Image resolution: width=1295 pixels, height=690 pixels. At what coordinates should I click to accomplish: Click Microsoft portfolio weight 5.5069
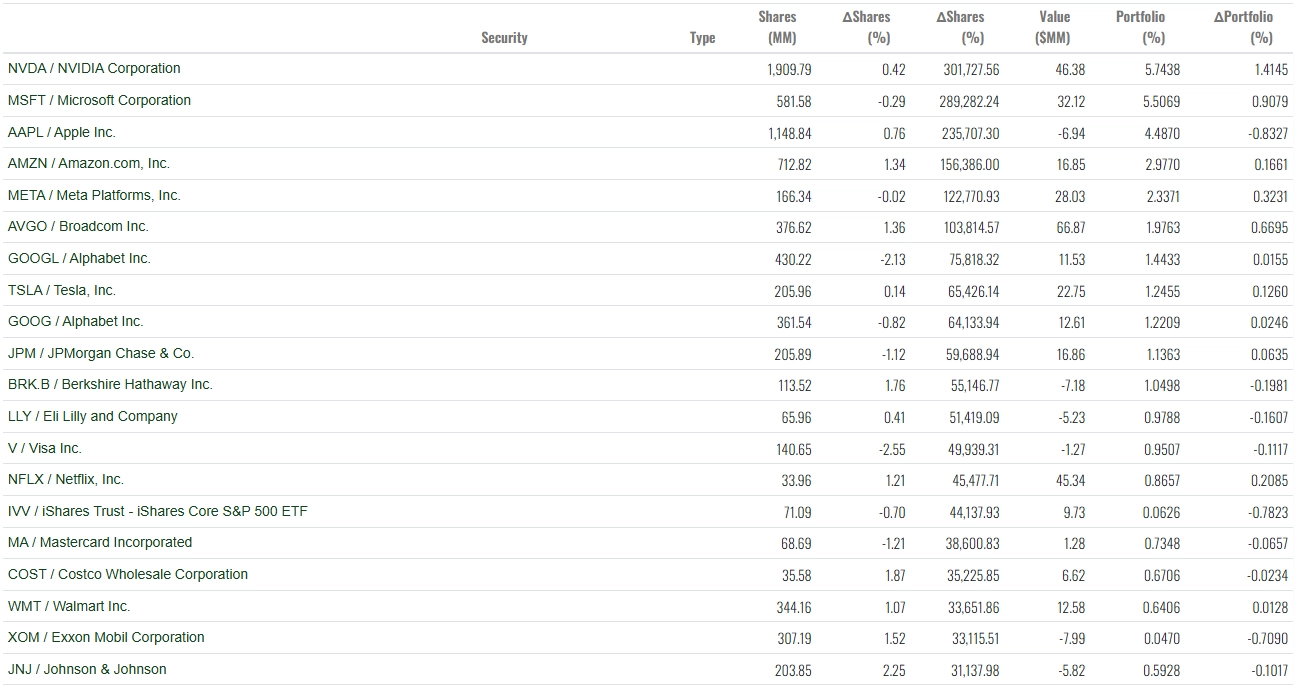click(1163, 102)
